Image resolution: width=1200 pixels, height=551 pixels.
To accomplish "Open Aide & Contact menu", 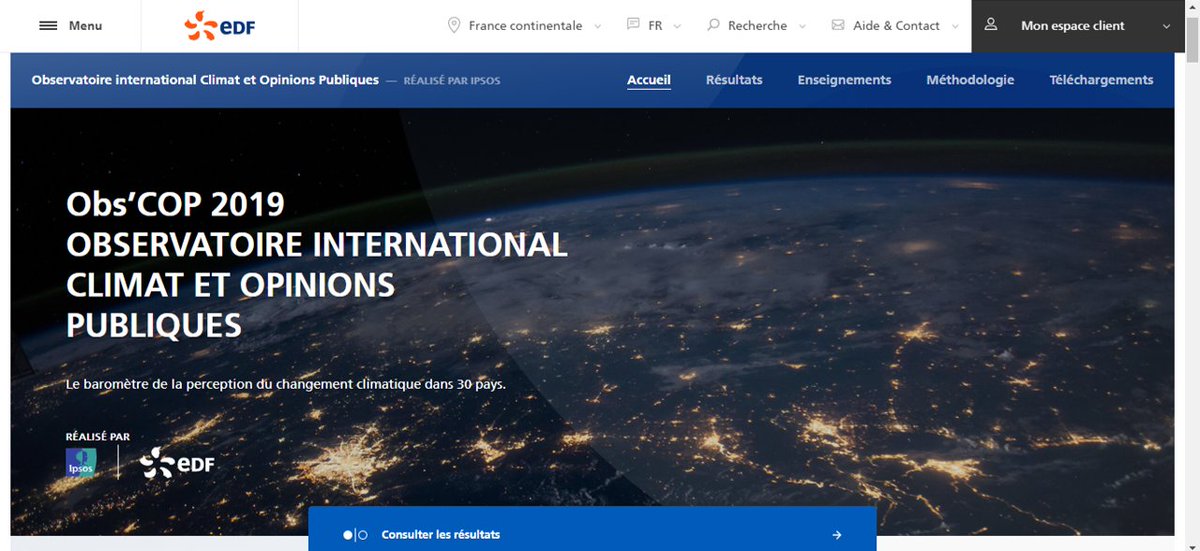I will tap(895, 26).
